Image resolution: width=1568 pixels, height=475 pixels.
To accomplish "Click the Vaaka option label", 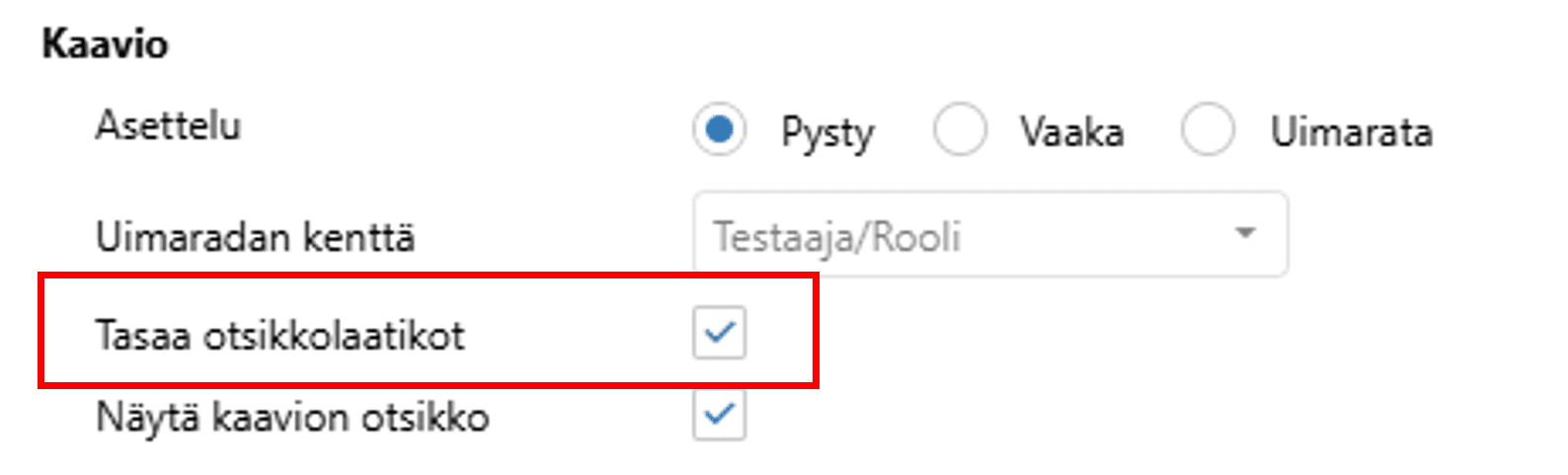I will 1071,131.
